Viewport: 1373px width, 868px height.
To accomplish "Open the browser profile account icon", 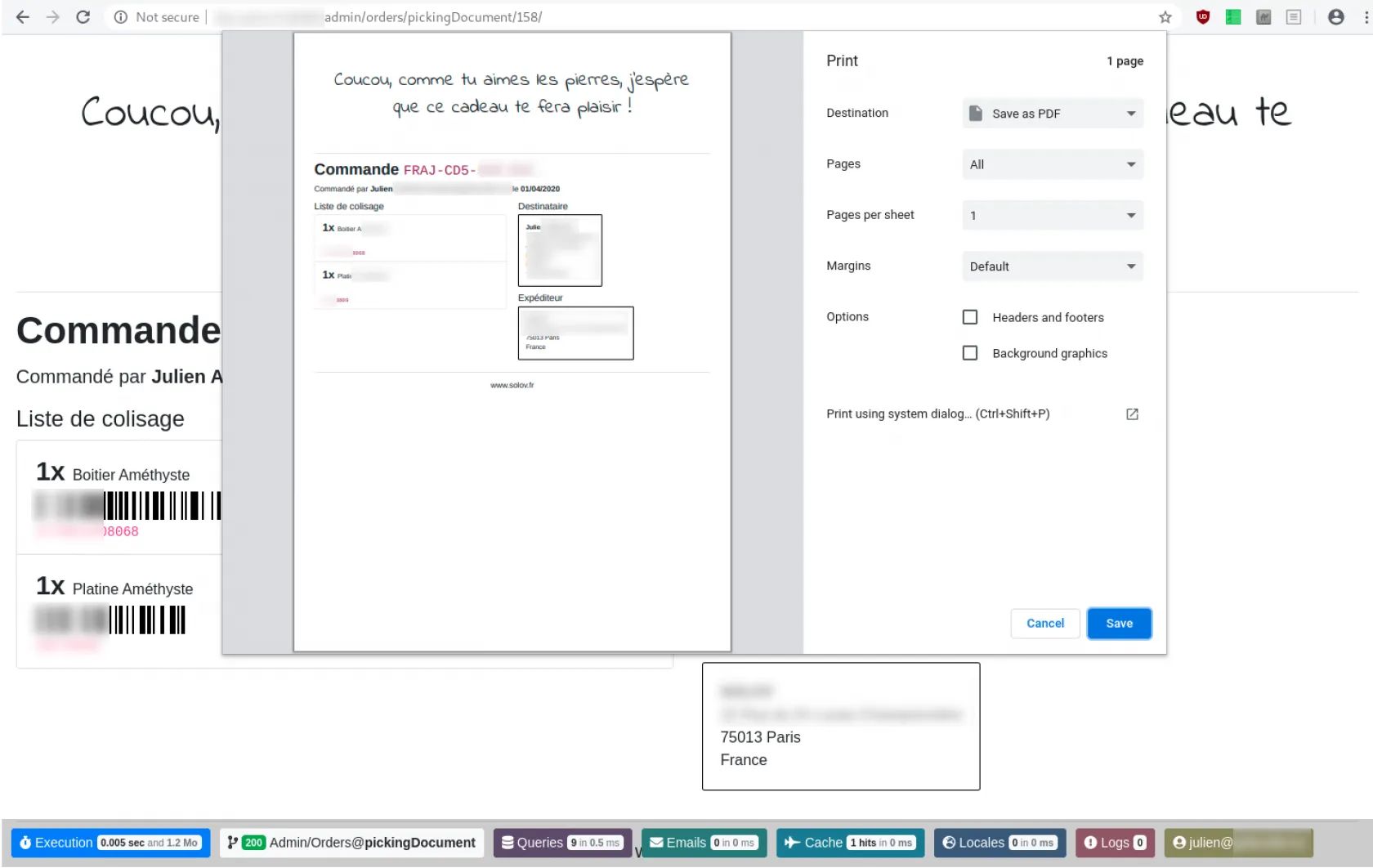I will tap(1335, 17).
